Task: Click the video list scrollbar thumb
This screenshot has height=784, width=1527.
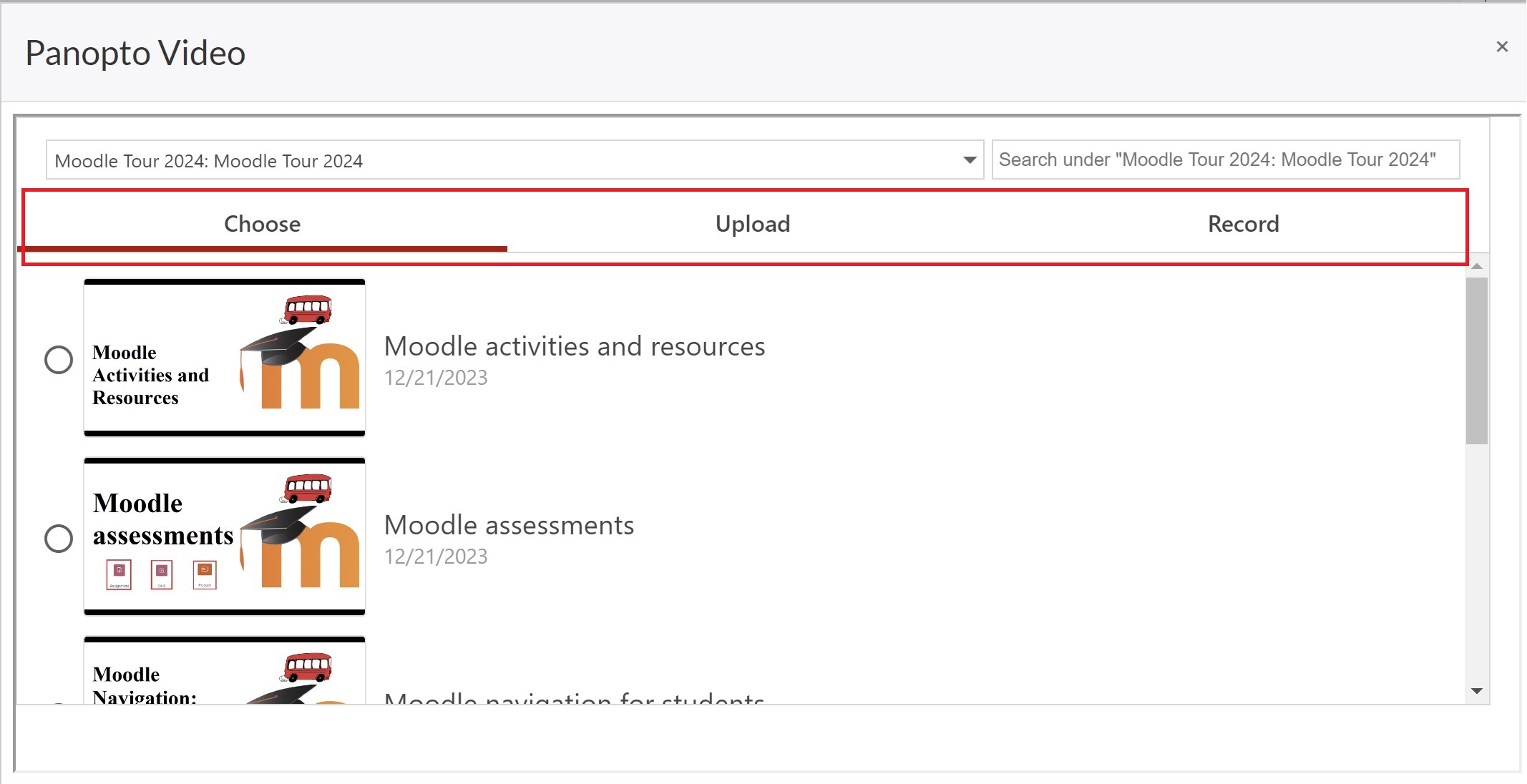Action: pos(1476,361)
